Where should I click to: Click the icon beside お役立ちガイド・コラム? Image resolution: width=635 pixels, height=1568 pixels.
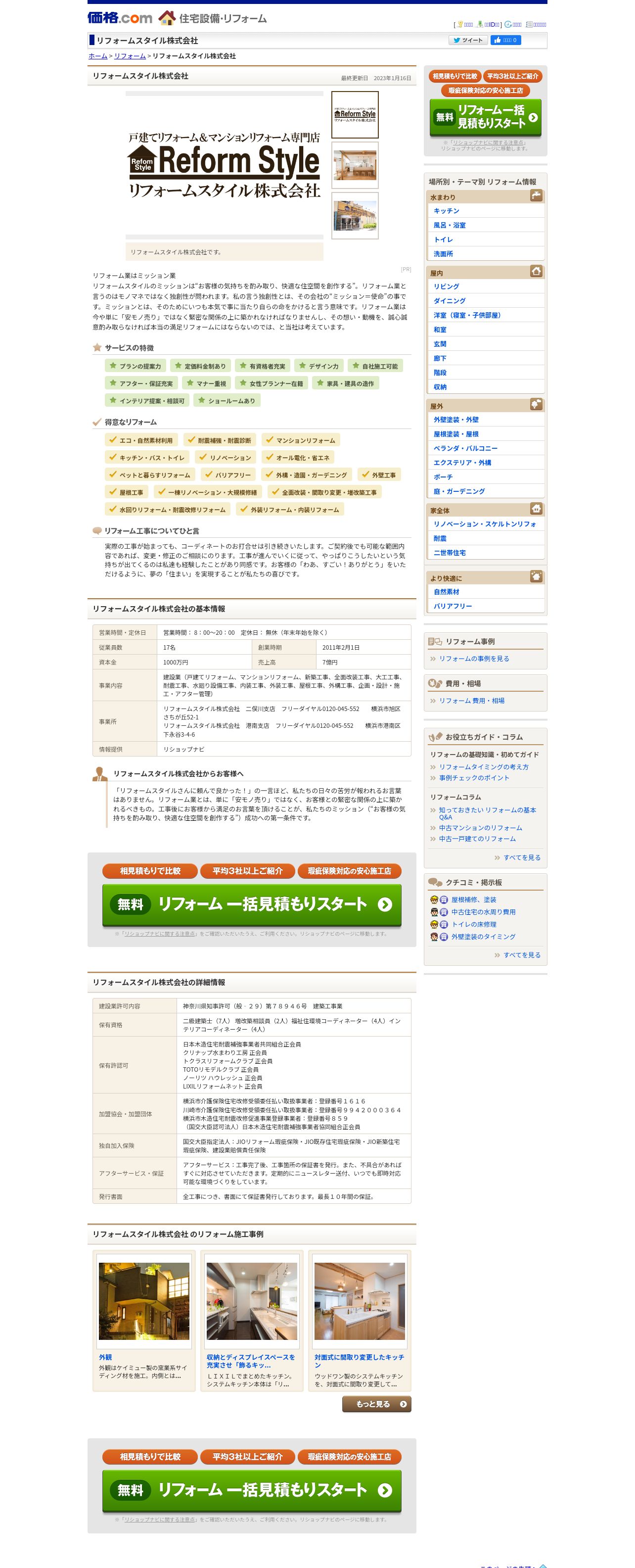(x=435, y=737)
